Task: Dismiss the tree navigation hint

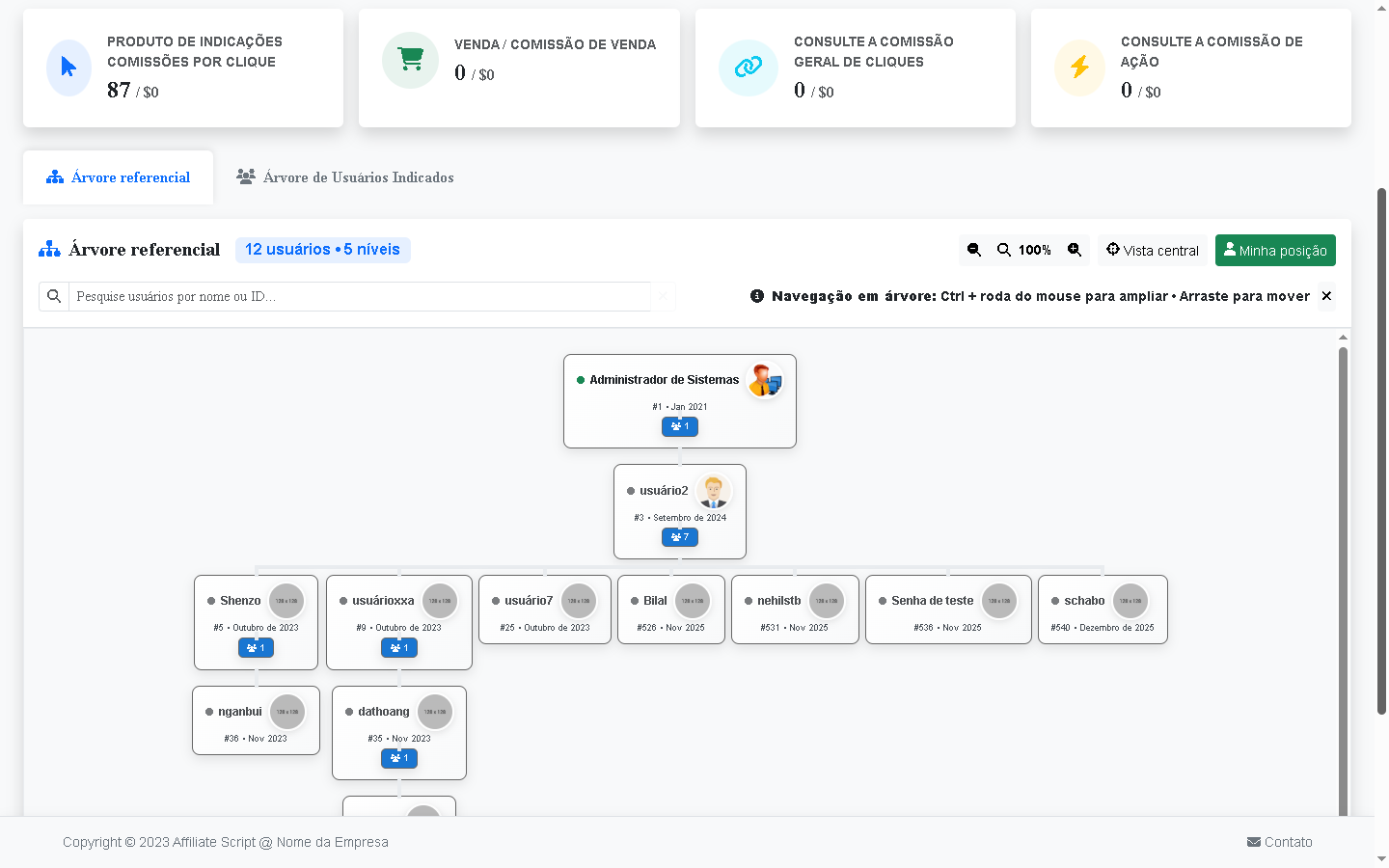Action: click(1326, 296)
